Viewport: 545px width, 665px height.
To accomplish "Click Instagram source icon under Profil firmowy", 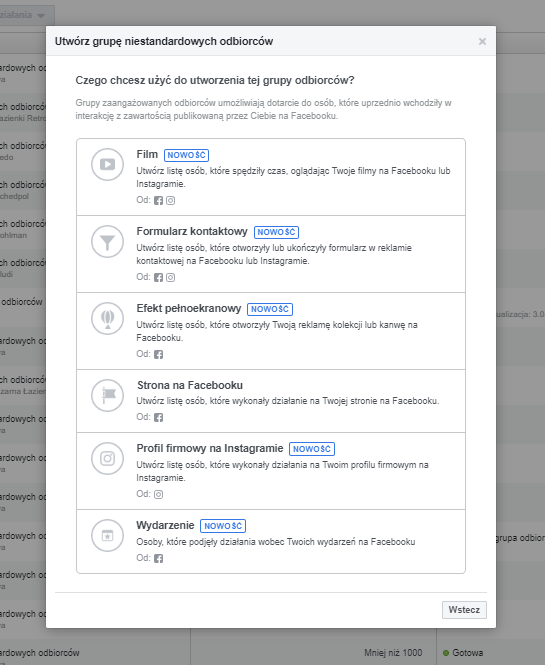I will pyautogui.click(x=158, y=495).
